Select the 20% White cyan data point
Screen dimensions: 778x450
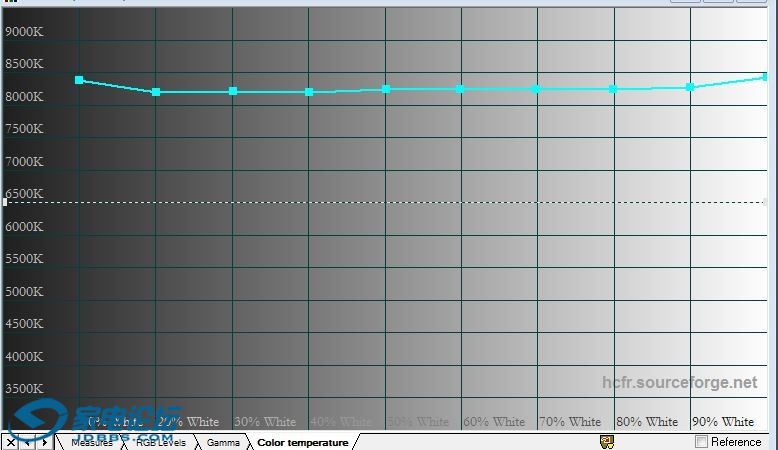(x=156, y=92)
